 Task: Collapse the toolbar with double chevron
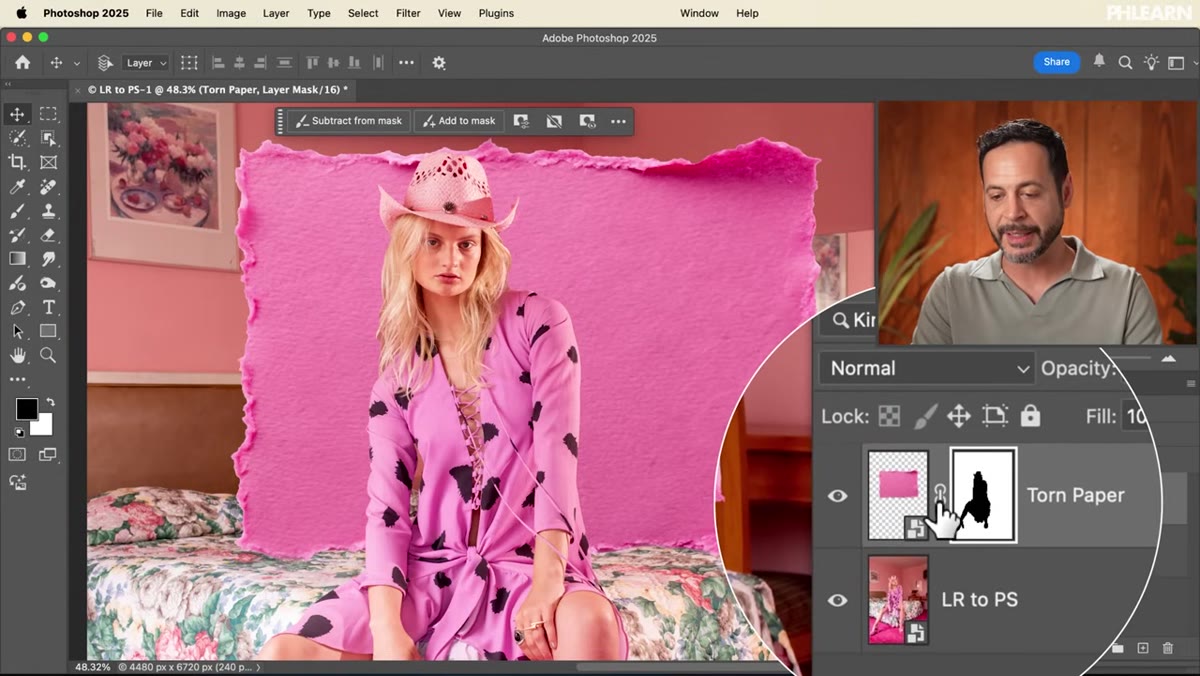tap(9, 85)
